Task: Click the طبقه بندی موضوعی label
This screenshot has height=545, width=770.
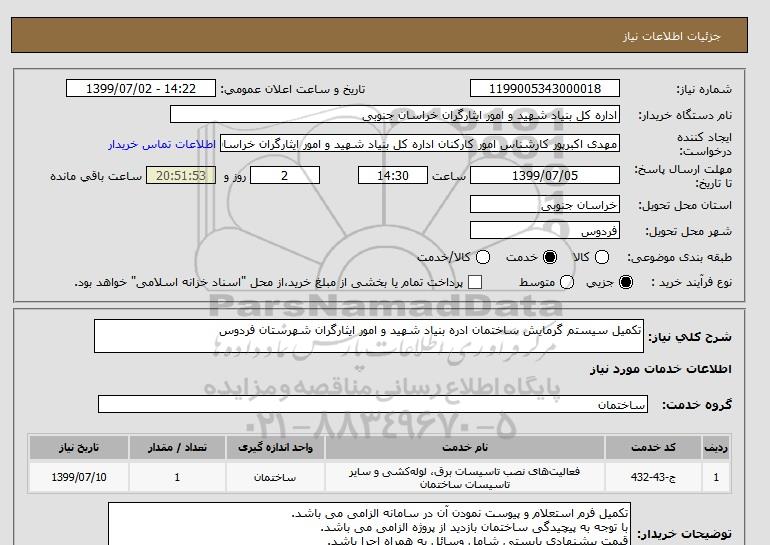Action: (x=679, y=257)
